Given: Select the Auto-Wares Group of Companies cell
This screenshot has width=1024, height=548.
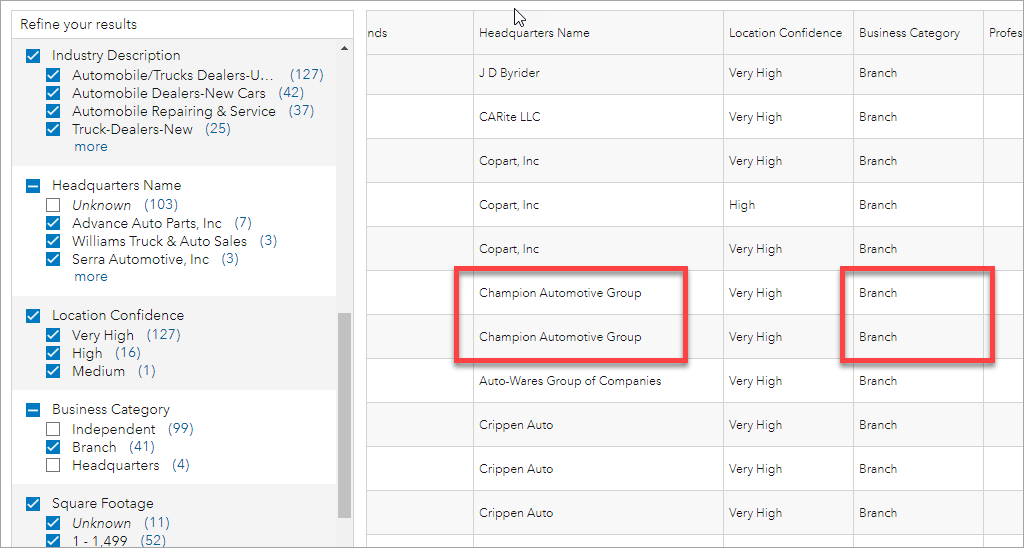Looking at the screenshot, I should click(x=598, y=381).
